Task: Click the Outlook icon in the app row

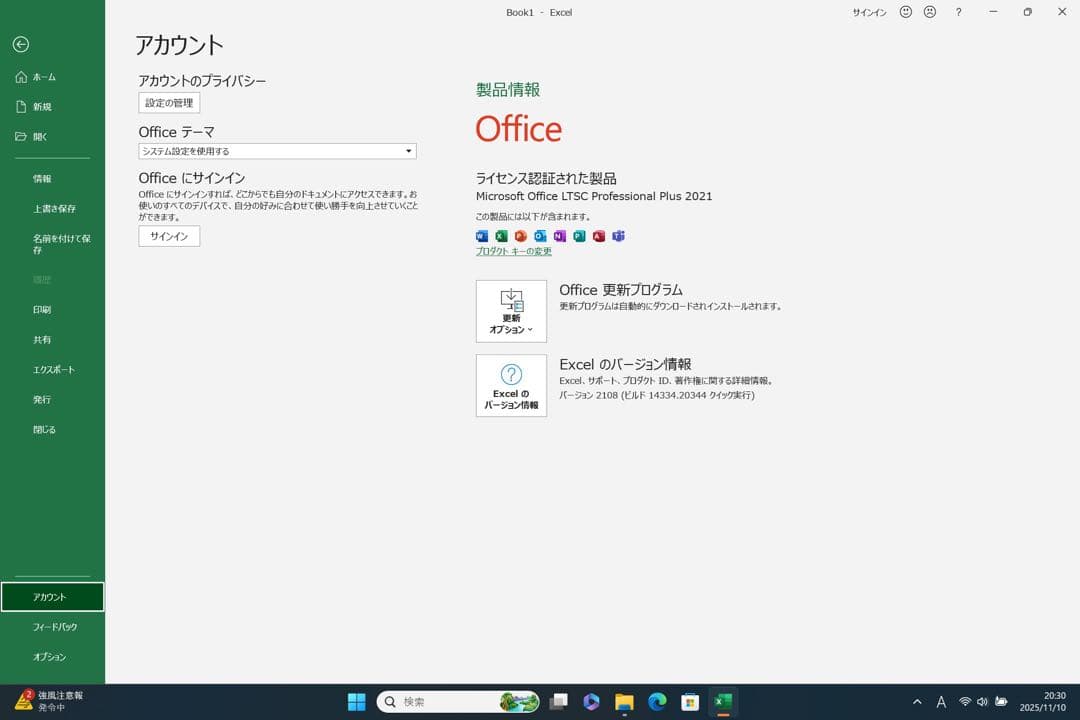Action: click(x=540, y=236)
